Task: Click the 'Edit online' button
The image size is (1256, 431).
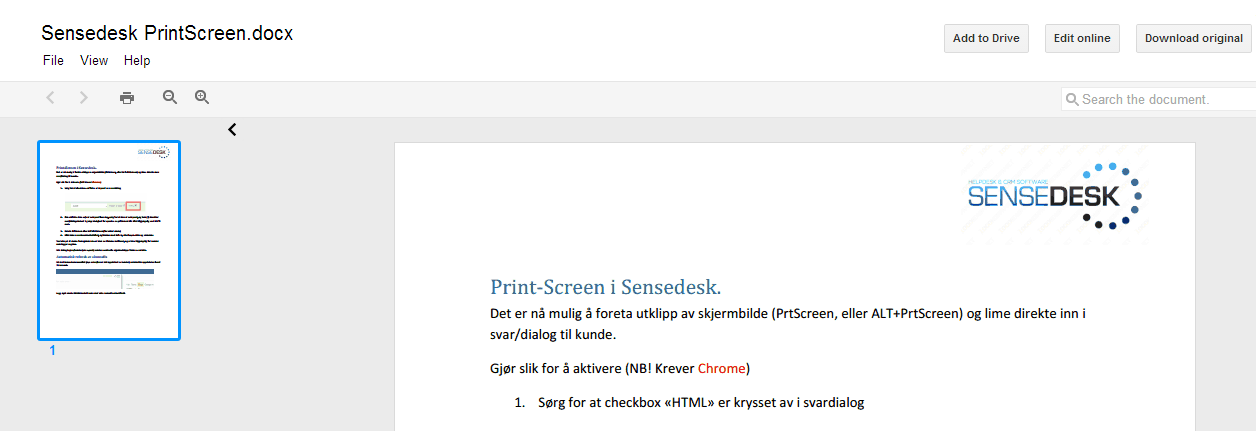Action: pyautogui.click(x=1082, y=38)
